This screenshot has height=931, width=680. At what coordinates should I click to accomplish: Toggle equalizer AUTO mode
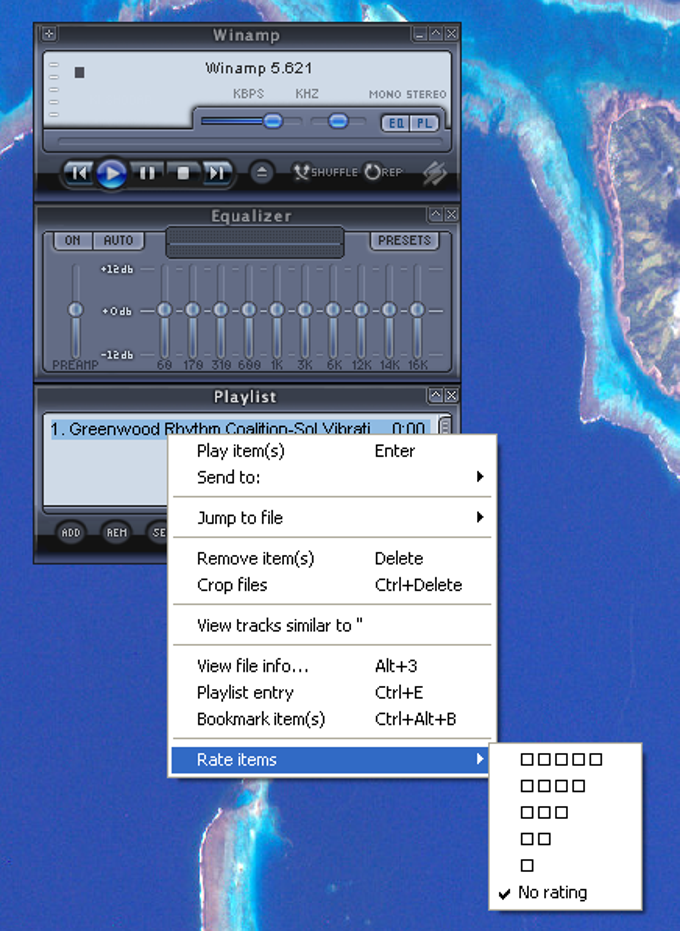pos(118,240)
